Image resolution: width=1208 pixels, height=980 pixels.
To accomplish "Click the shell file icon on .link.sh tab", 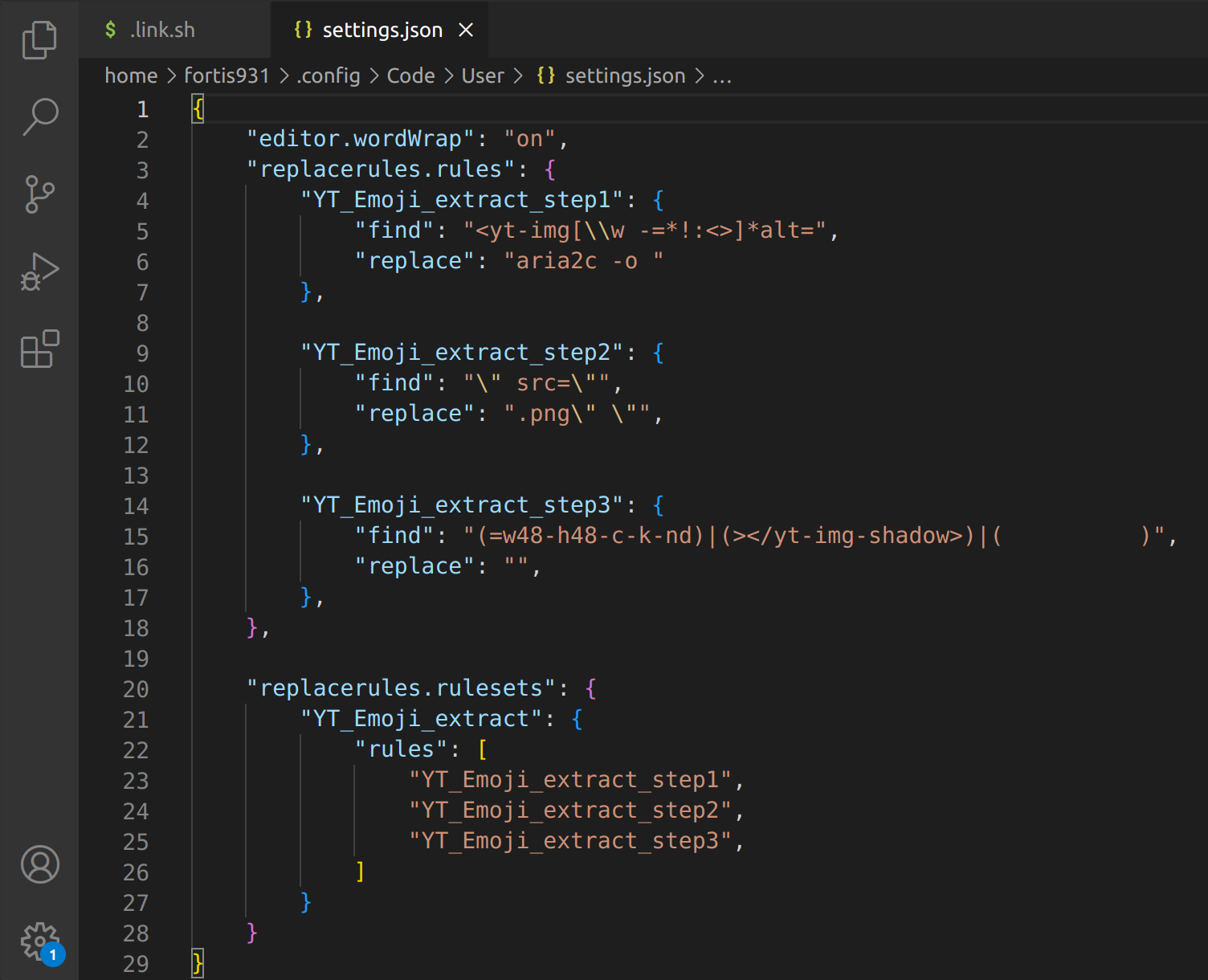I will coord(111,30).
